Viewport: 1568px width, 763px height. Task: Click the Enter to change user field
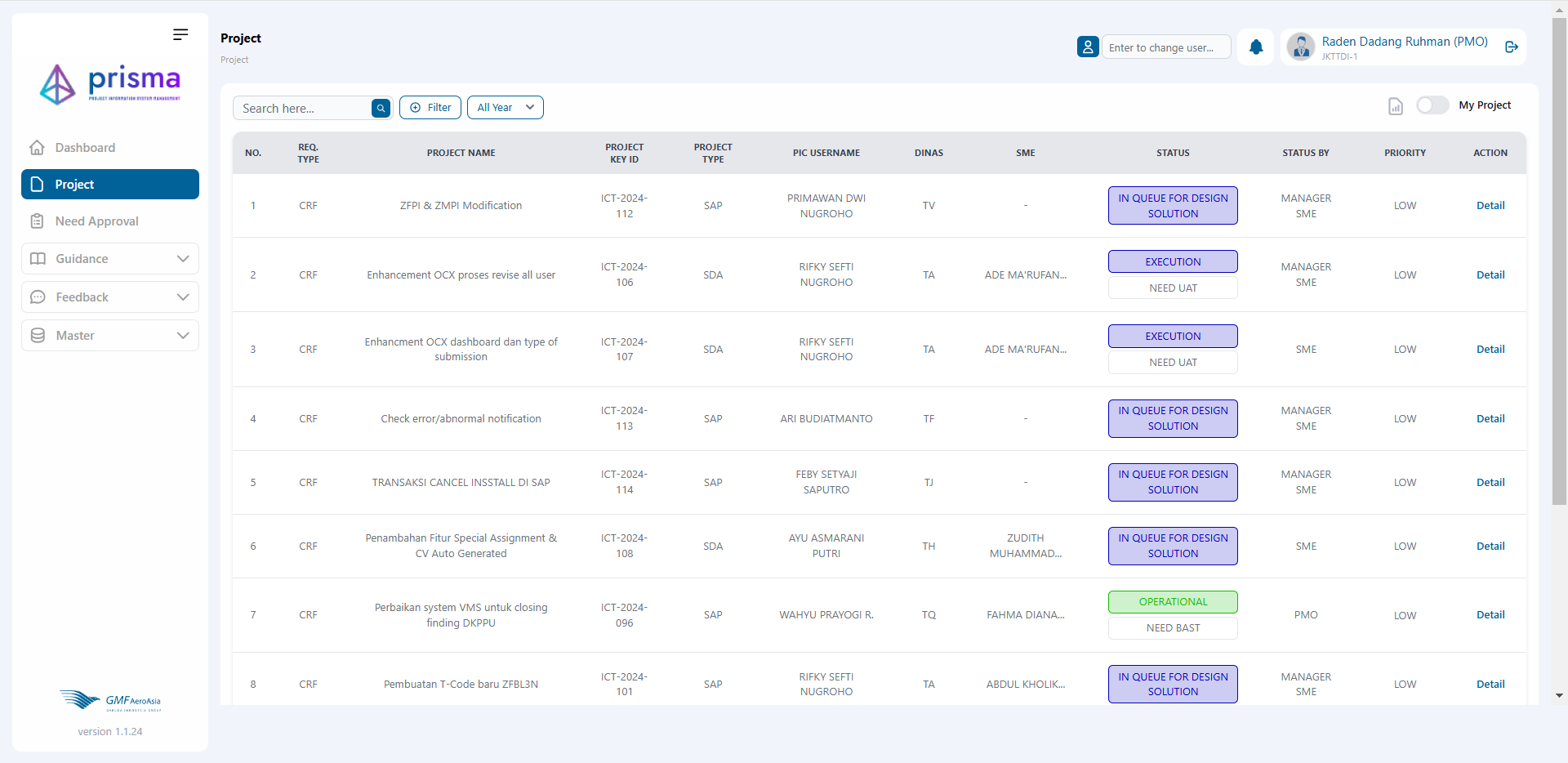(x=1166, y=47)
